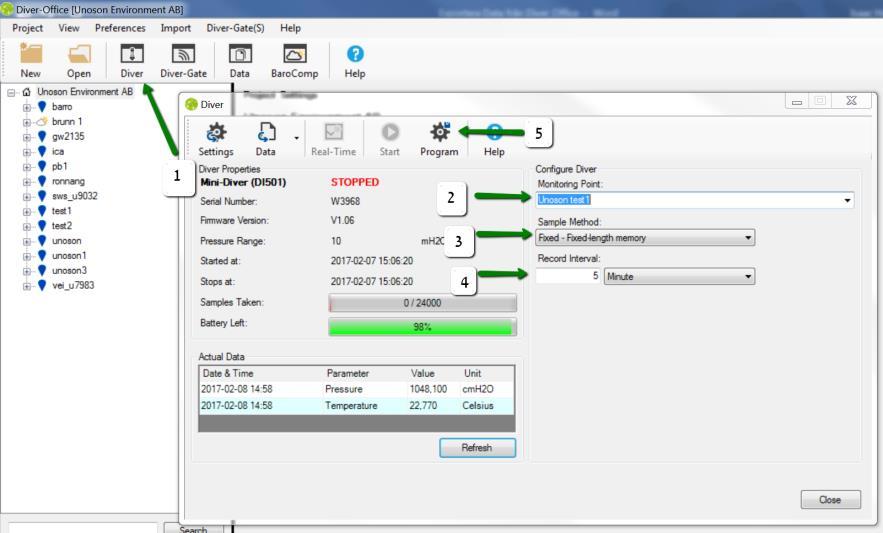The height and width of the screenshot is (533, 883).
Task: Open the Preferences menu
Action: pos(120,28)
